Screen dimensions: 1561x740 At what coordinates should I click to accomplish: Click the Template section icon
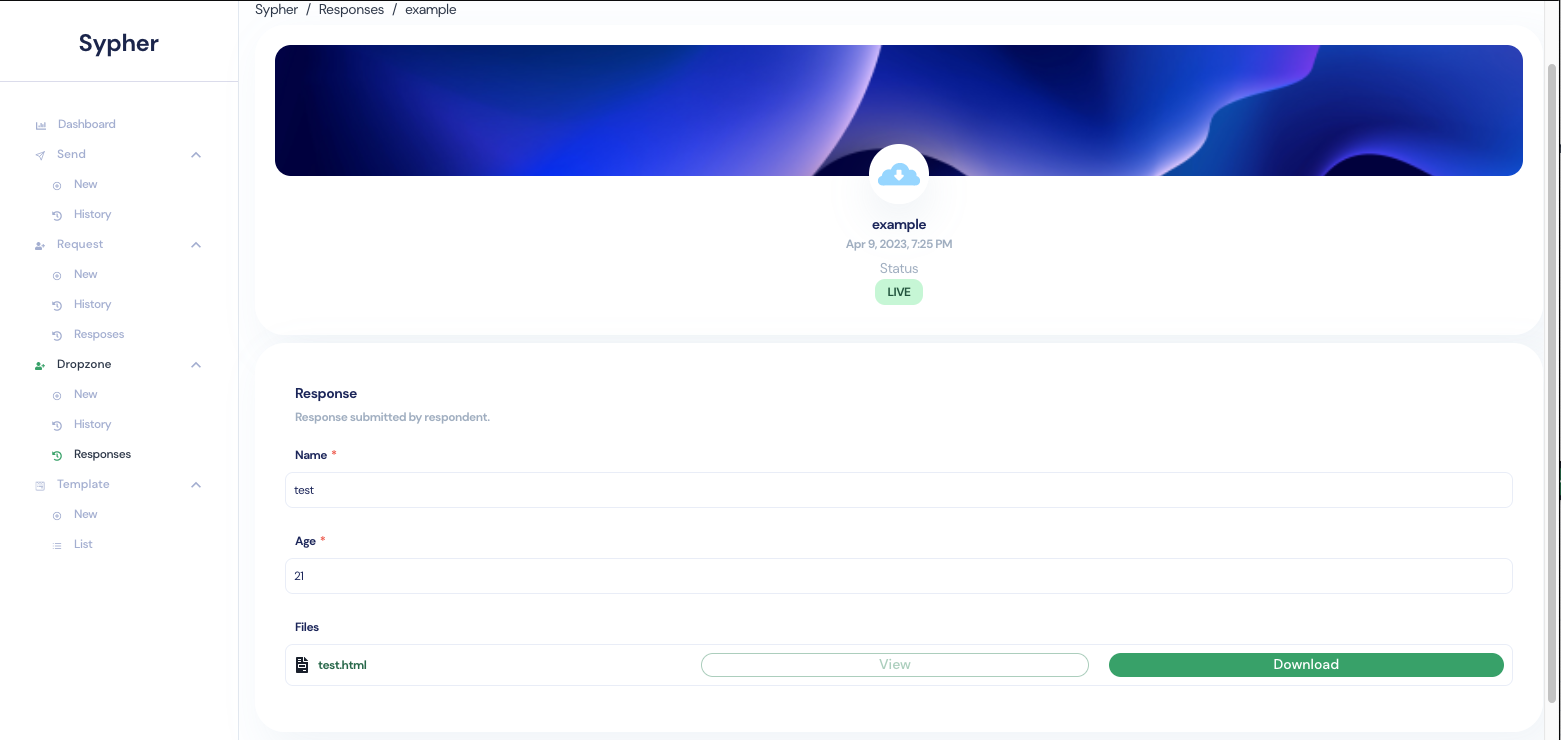(40, 485)
